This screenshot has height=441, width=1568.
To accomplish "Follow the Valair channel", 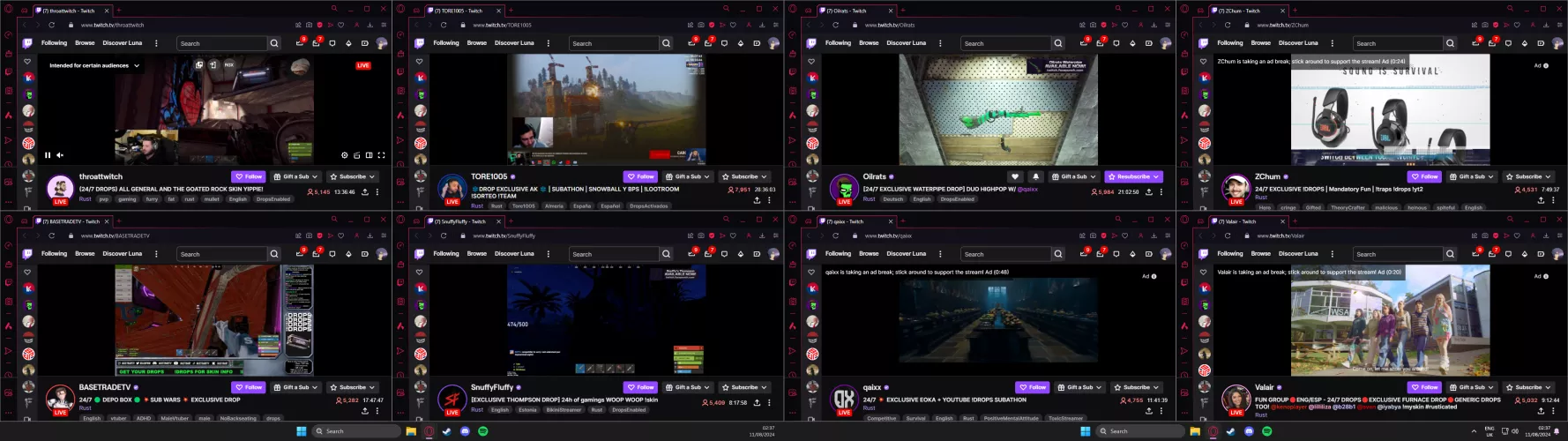I will (1425, 387).
